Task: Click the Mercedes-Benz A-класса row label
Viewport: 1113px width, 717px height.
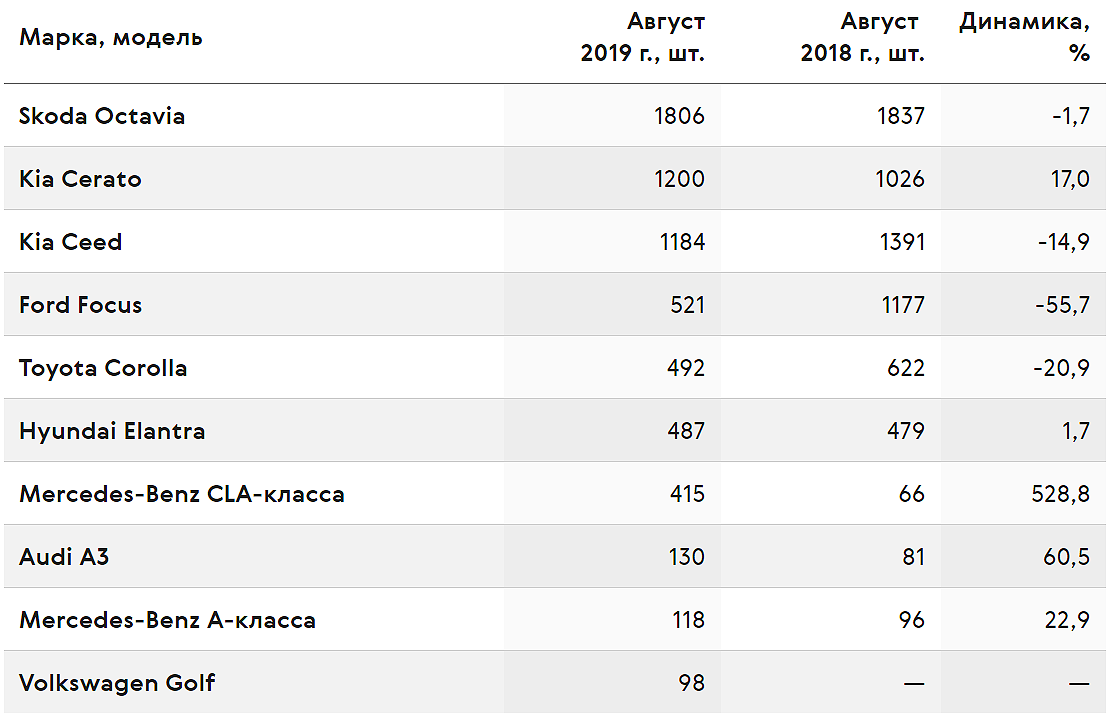Action: 168,620
